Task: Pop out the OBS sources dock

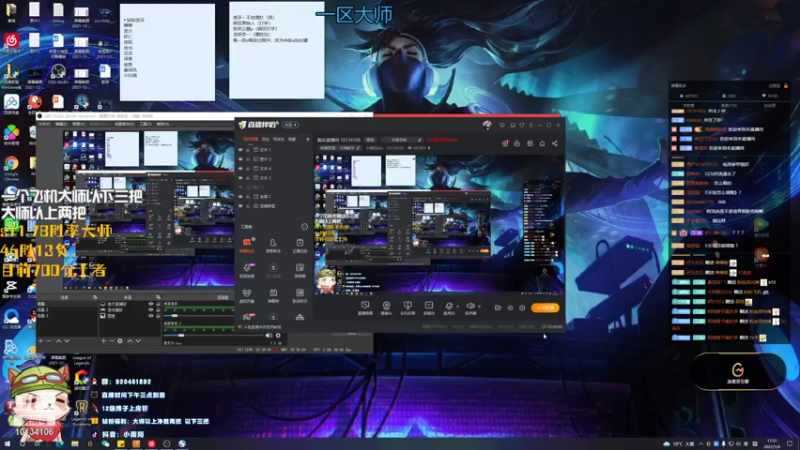Action: 158,297
